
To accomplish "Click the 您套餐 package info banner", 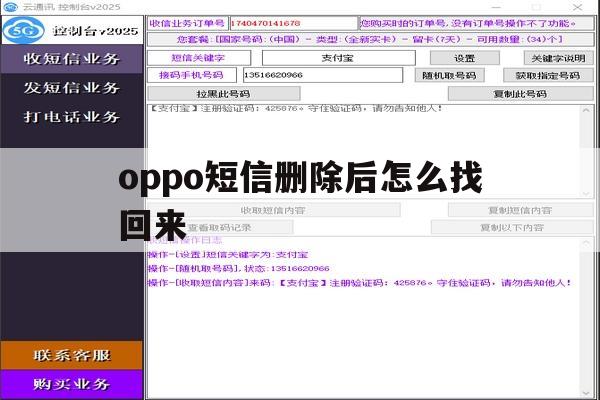I will click(x=370, y=39).
